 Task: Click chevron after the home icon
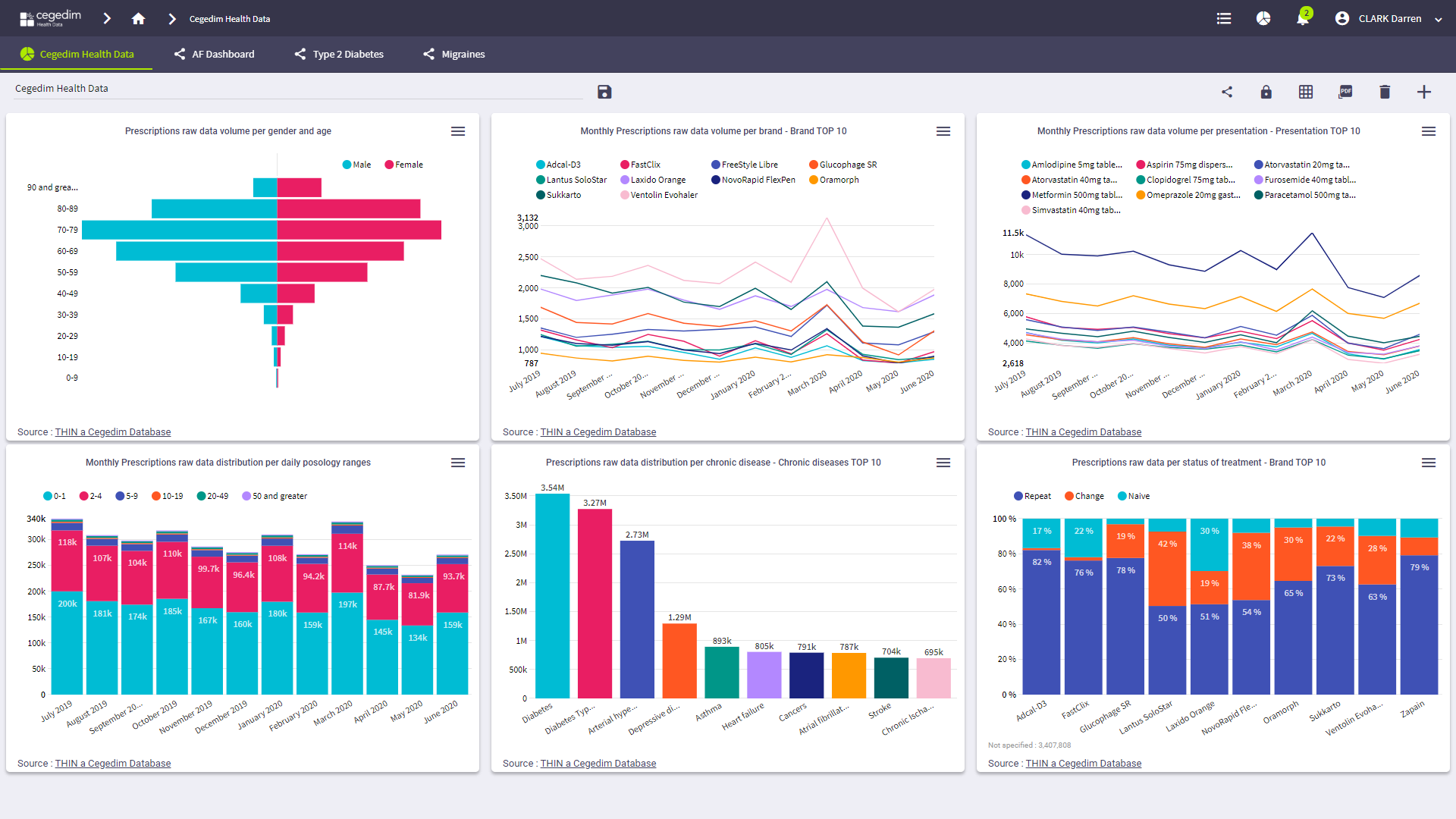[x=172, y=18]
